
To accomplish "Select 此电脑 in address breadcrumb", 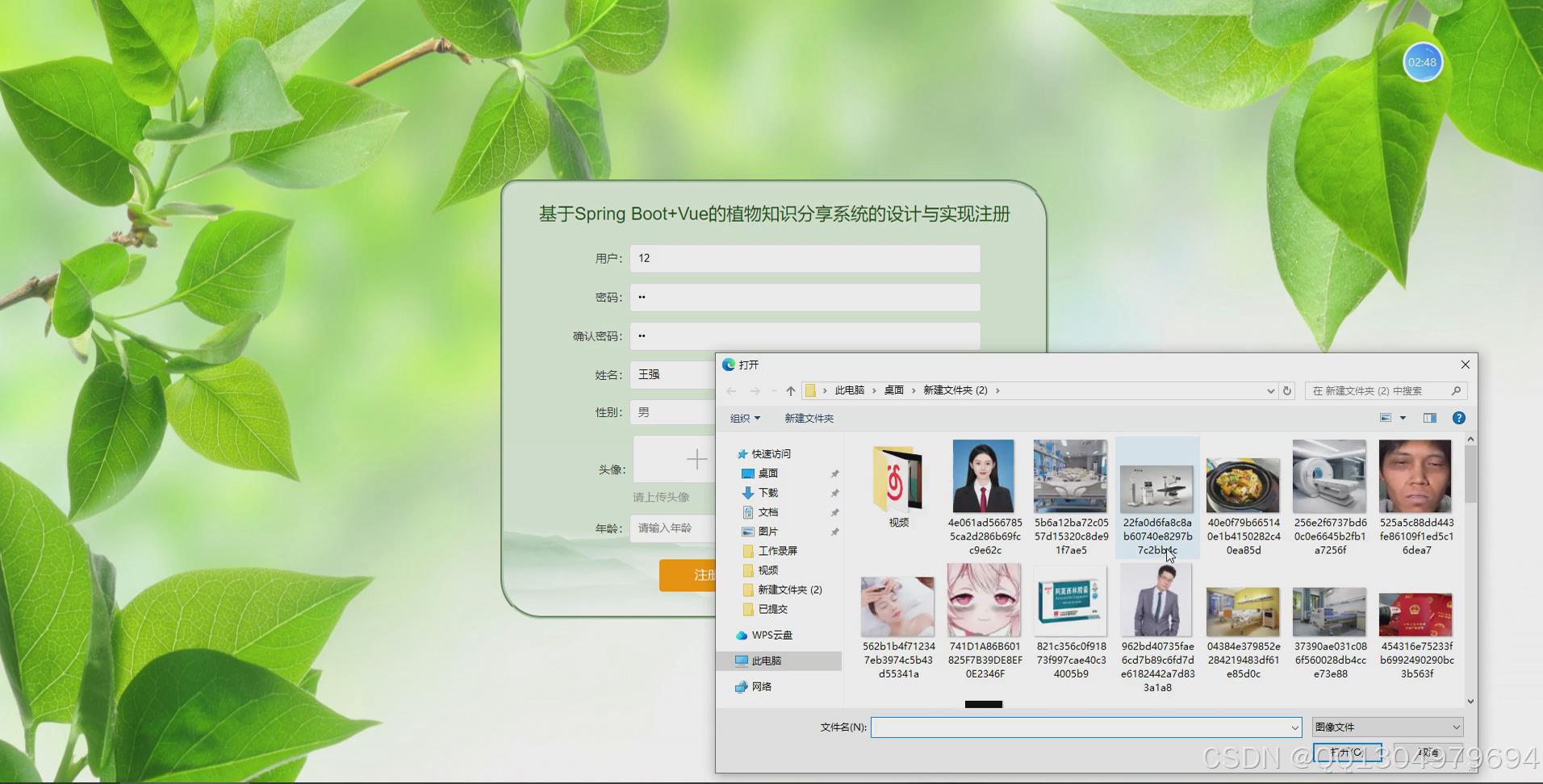I will pos(849,390).
